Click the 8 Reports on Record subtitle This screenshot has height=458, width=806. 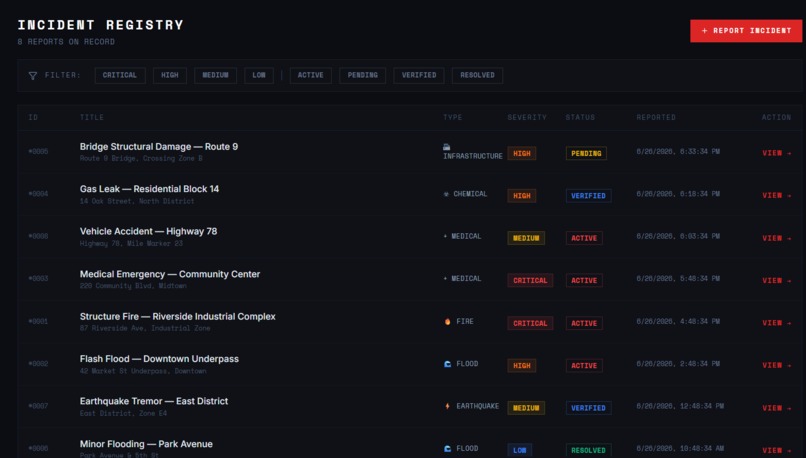(x=66, y=42)
